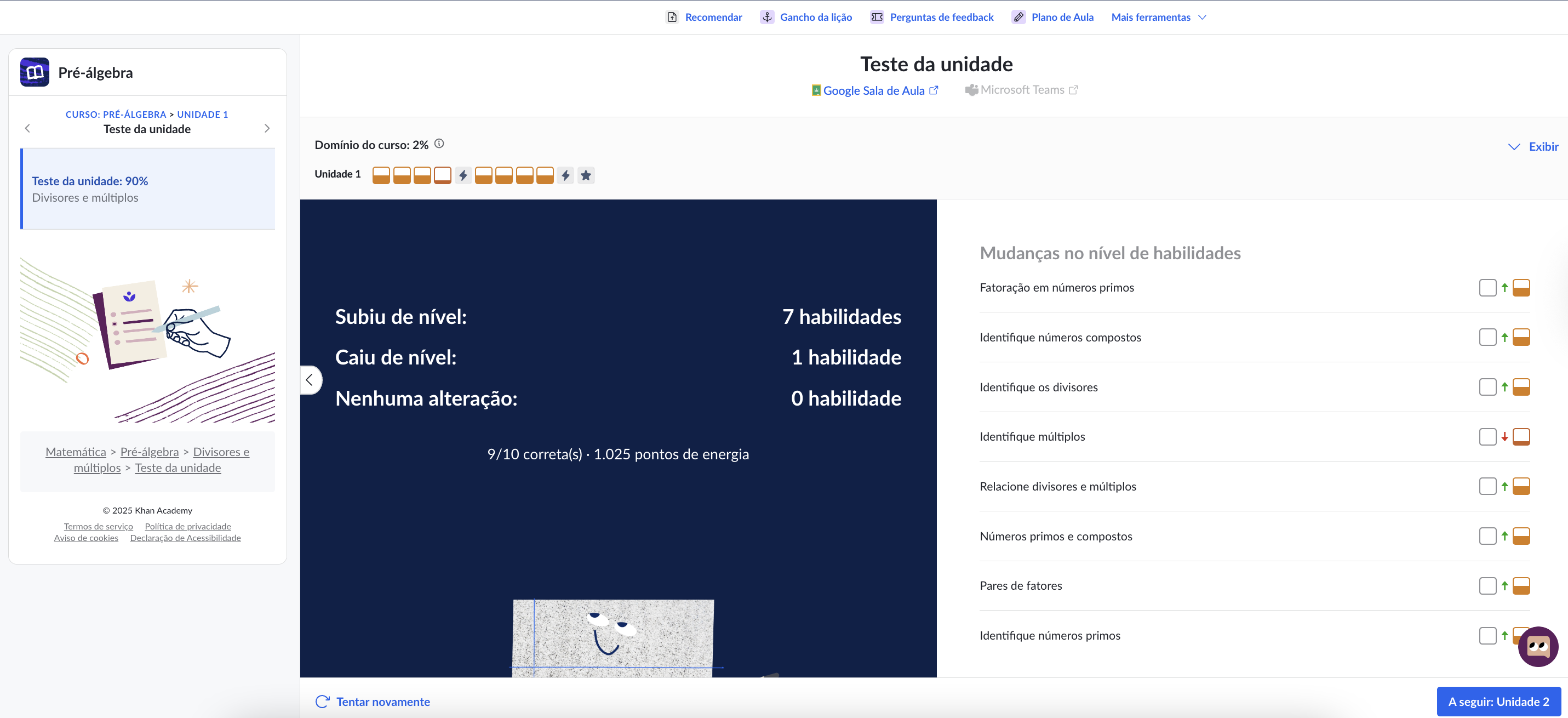Click the green up arrow for Pares de fatores
The height and width of the screenshot is (718, 1568).
1504,586
